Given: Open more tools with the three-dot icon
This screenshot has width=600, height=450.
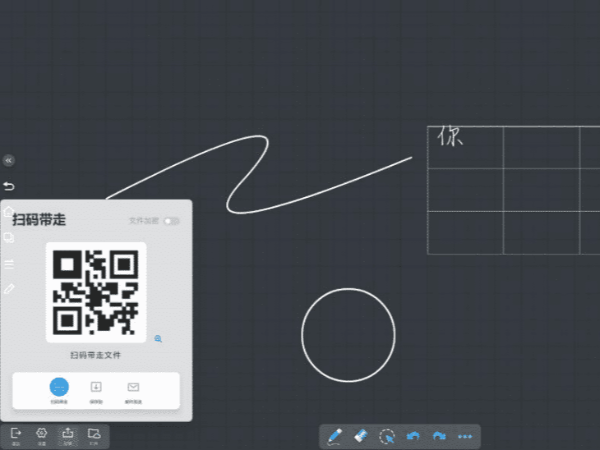Looking at the screenshot, I should point(465,436).
